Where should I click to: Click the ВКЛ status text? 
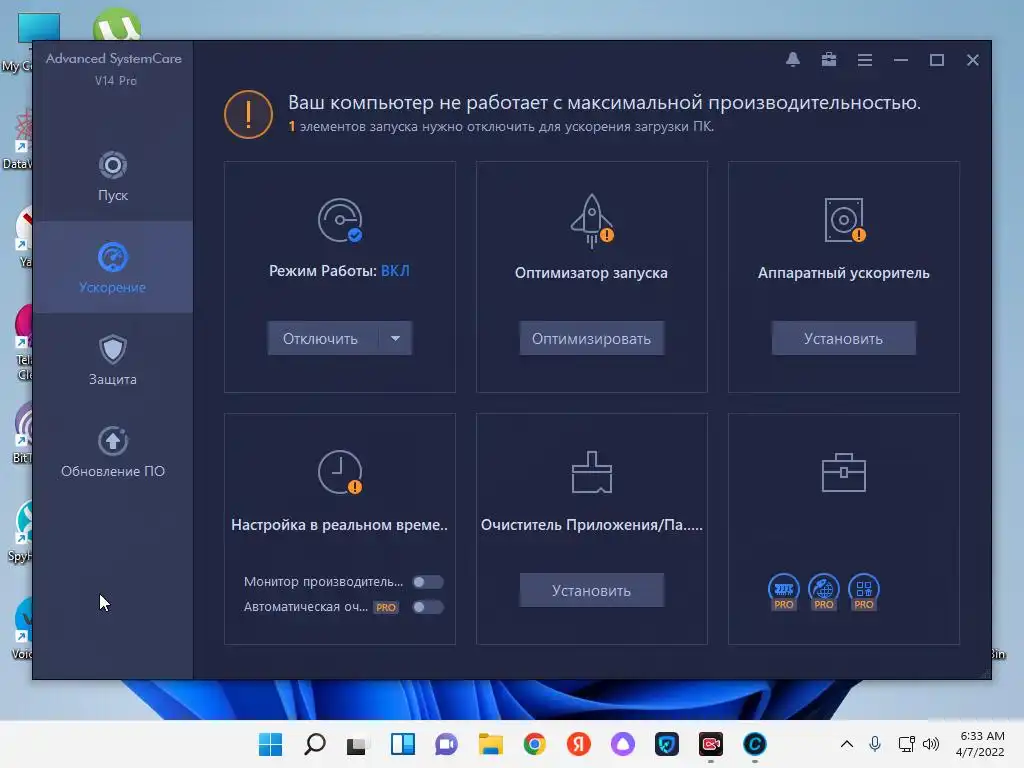[395, 270]
